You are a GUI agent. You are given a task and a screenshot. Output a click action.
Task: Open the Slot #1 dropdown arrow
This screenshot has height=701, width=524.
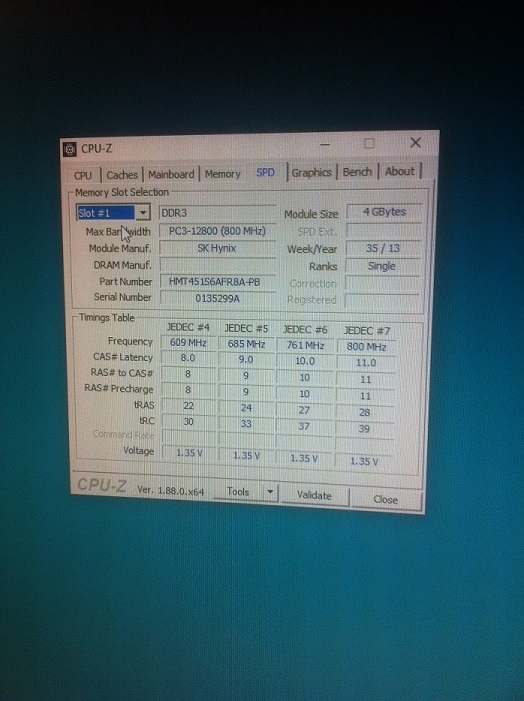(x=143, y=212)
